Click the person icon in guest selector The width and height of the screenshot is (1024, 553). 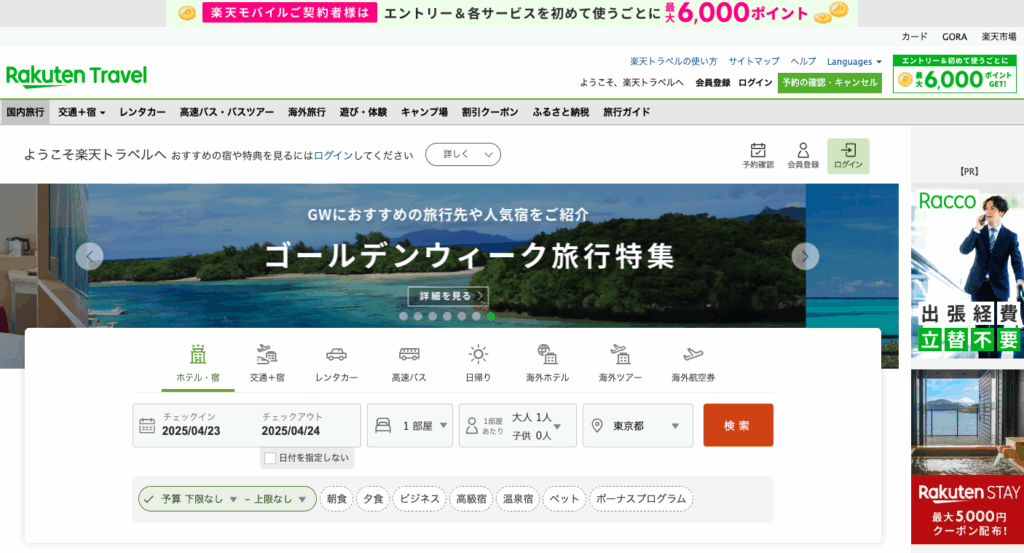point(472,426)
